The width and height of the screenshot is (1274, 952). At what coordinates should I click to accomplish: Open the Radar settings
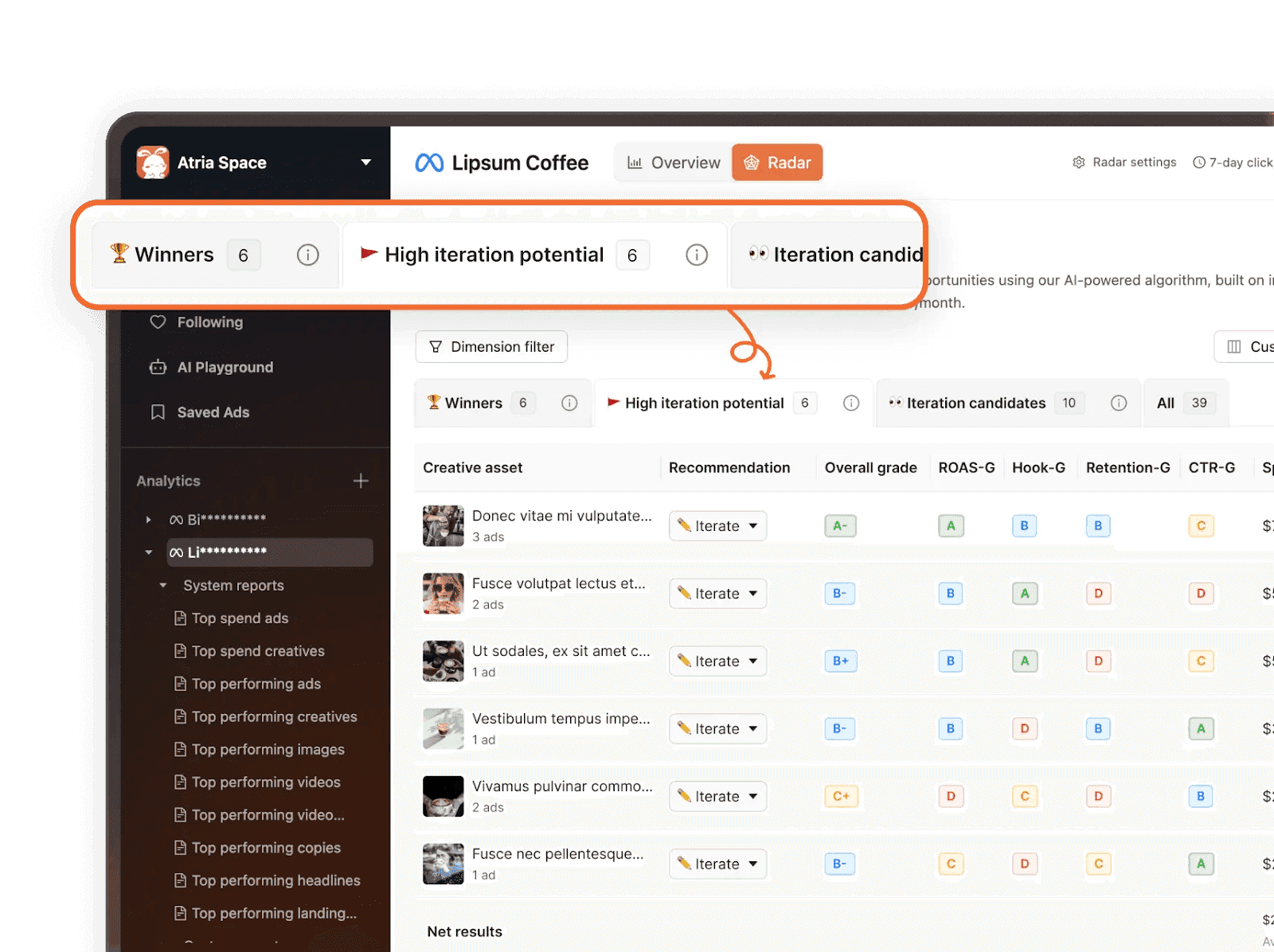click(x=1124, y=162)
